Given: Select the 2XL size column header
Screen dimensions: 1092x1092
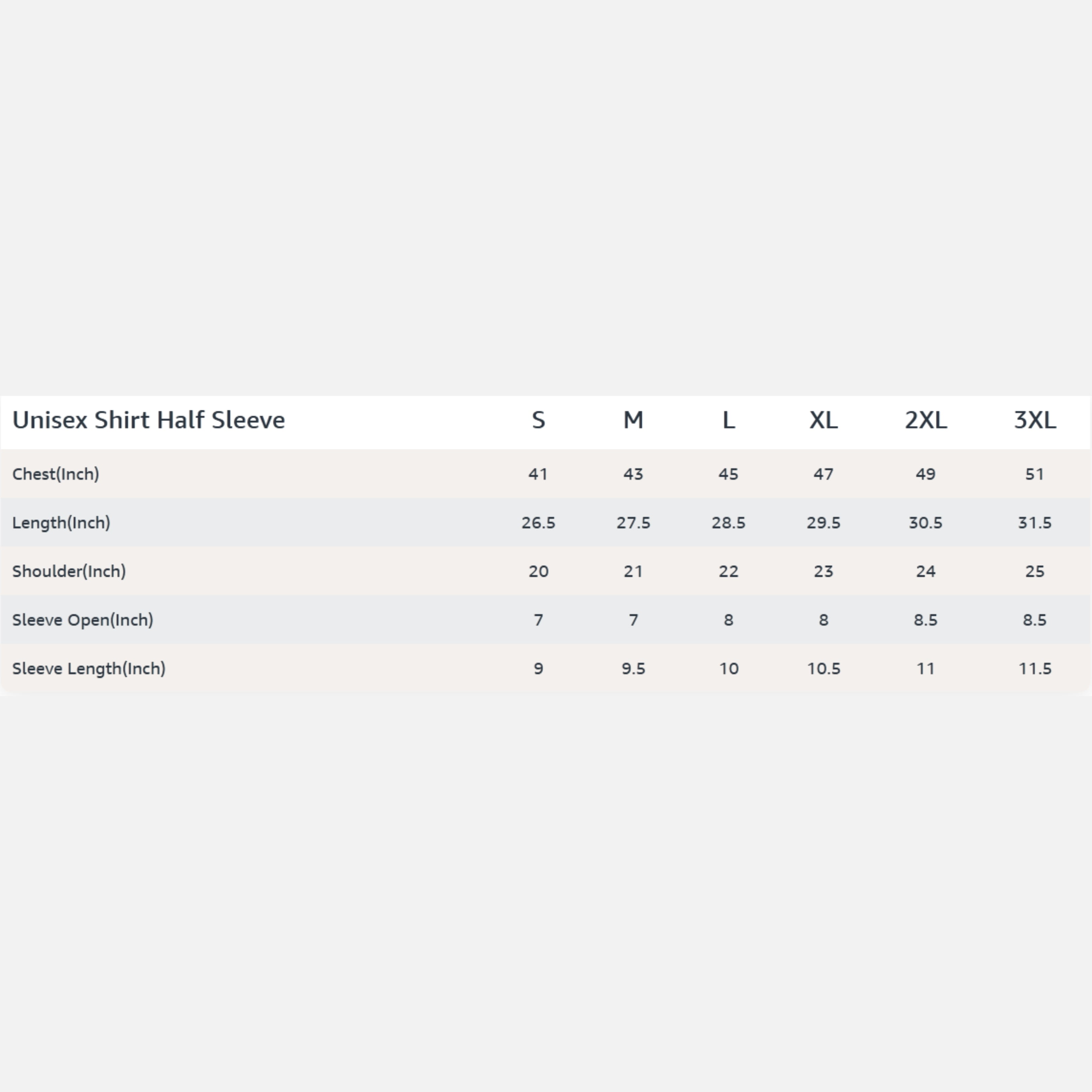Looking at the screenshot, I should click(926, 421).
